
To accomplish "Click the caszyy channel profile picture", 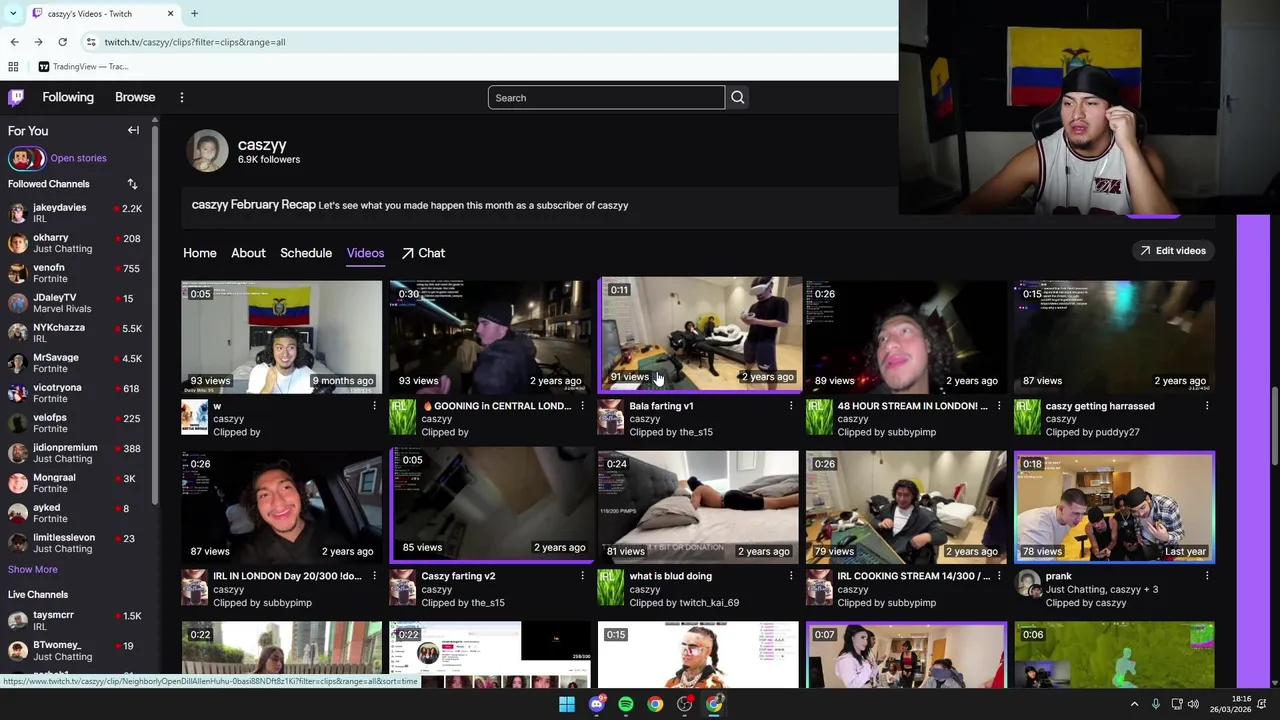I will 207,151.
